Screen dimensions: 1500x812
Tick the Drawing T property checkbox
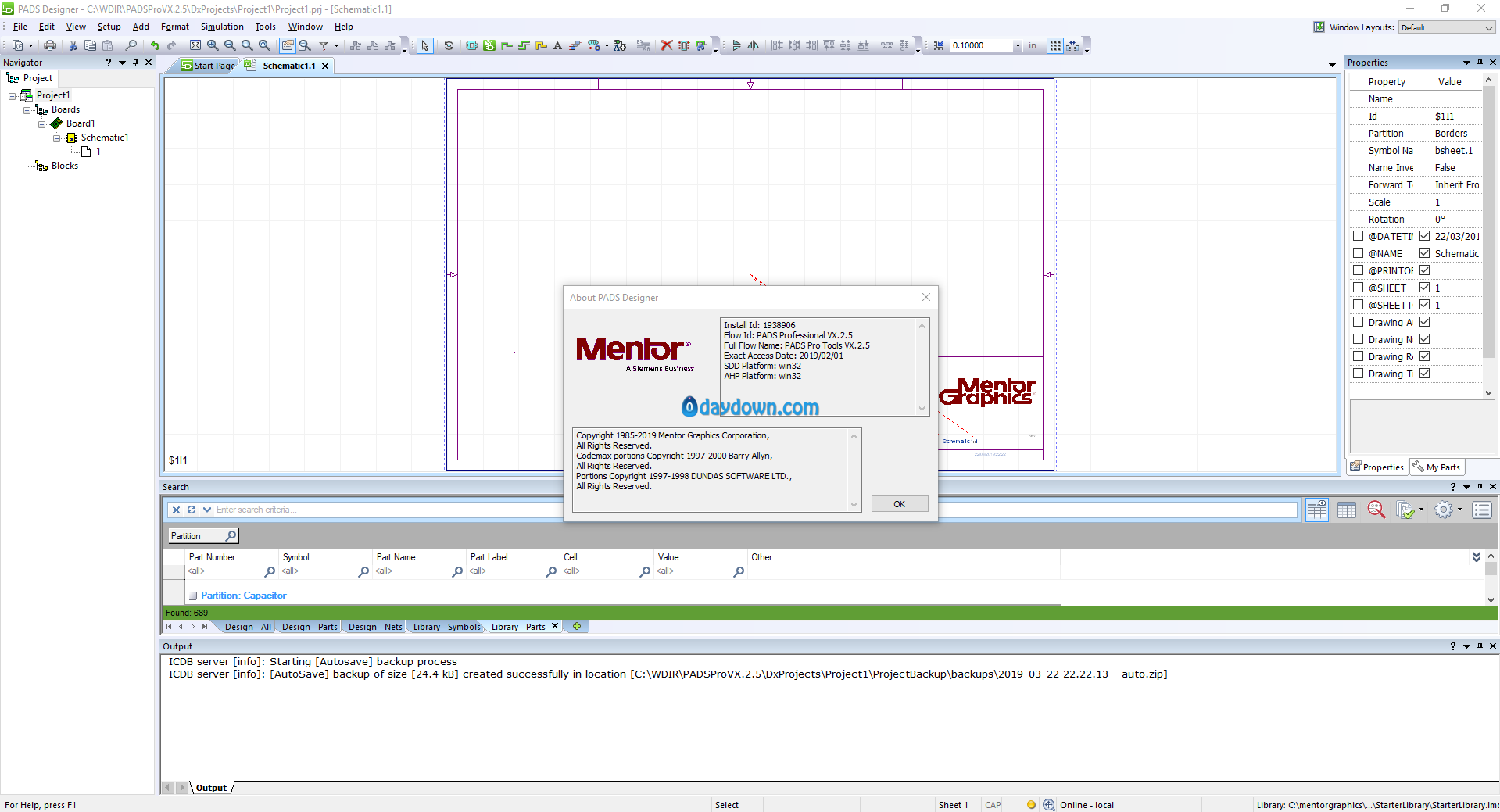(x=1358, y=374)
